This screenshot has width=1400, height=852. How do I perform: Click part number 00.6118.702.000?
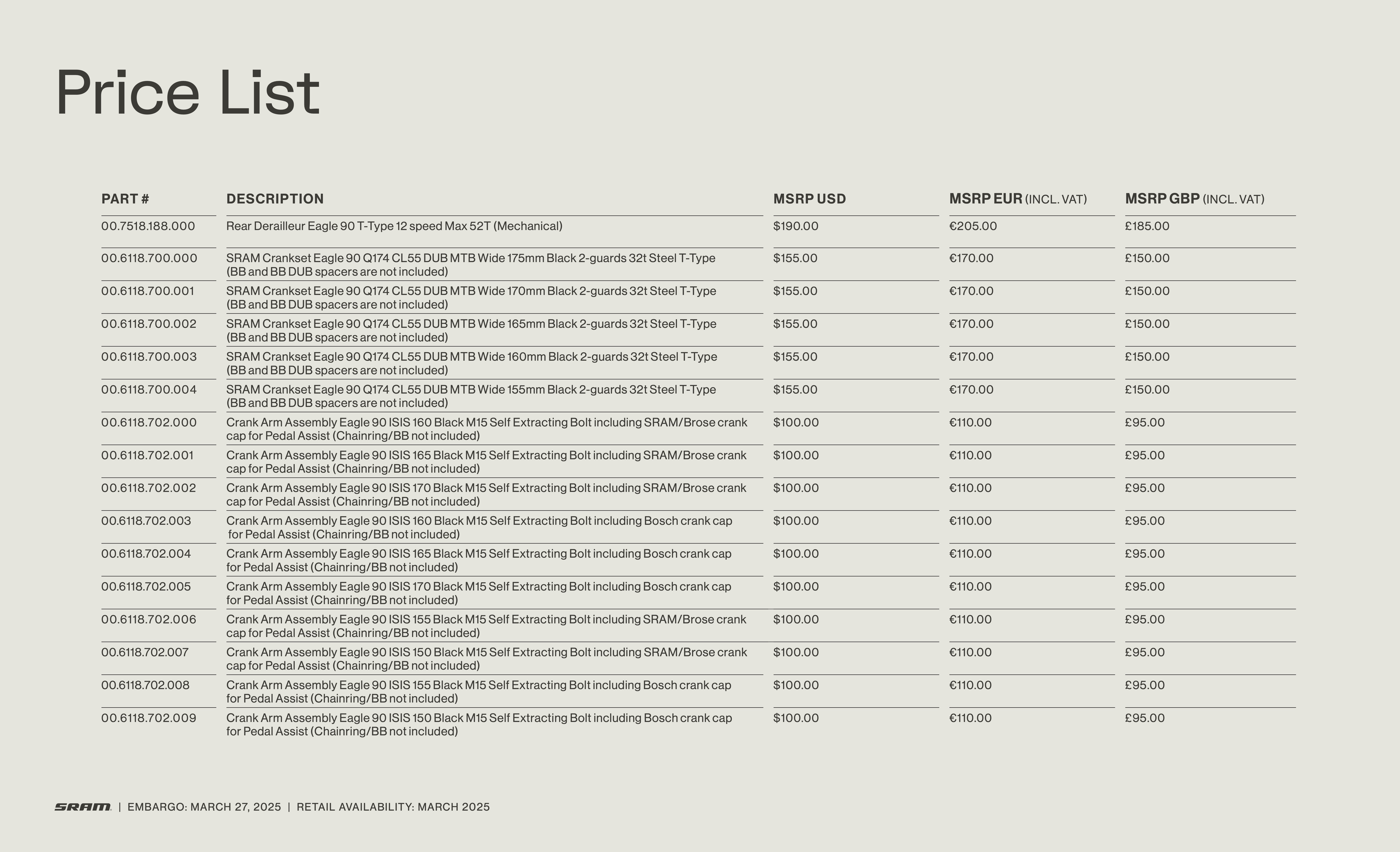[149, 423]
